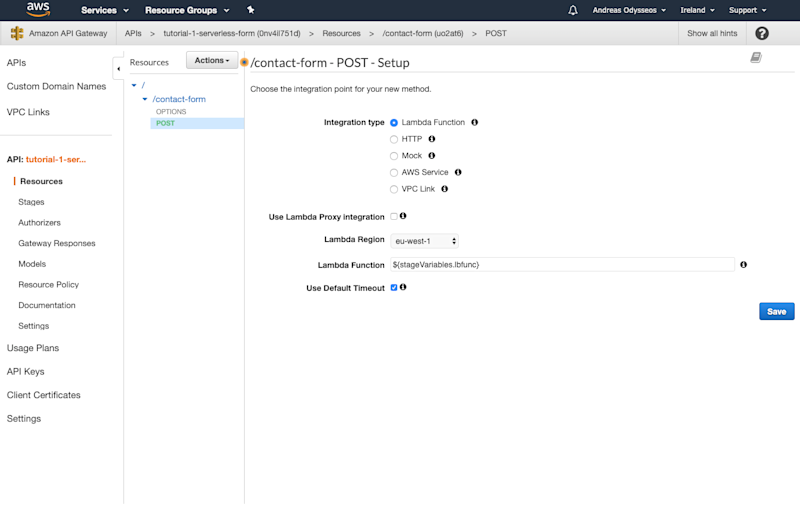
Task: Go to /contact-form (uo2at6) breadcrumb
Action: (x=423, y=33)
